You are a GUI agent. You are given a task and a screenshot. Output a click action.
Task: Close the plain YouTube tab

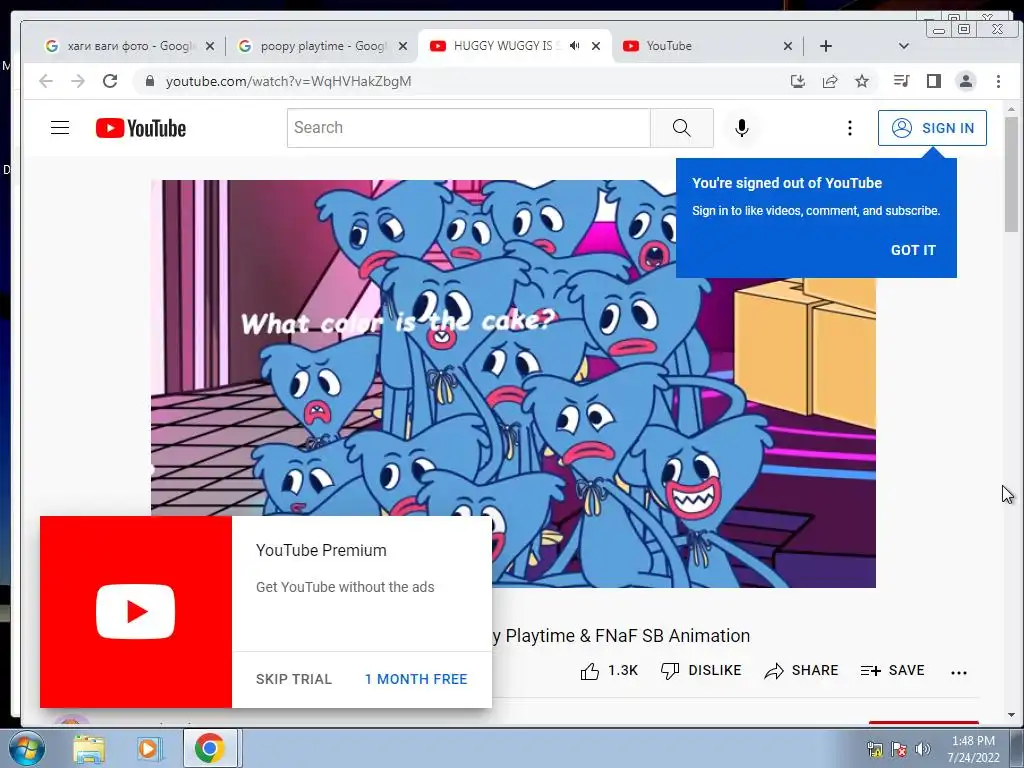[788, 46]
